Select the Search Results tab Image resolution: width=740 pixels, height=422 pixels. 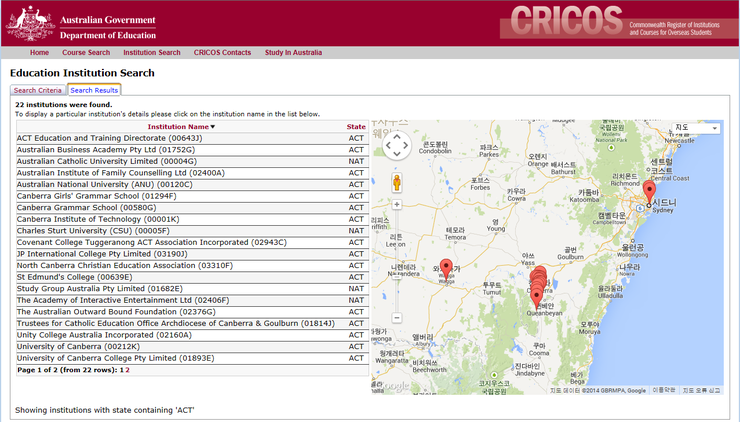point(94,90)
